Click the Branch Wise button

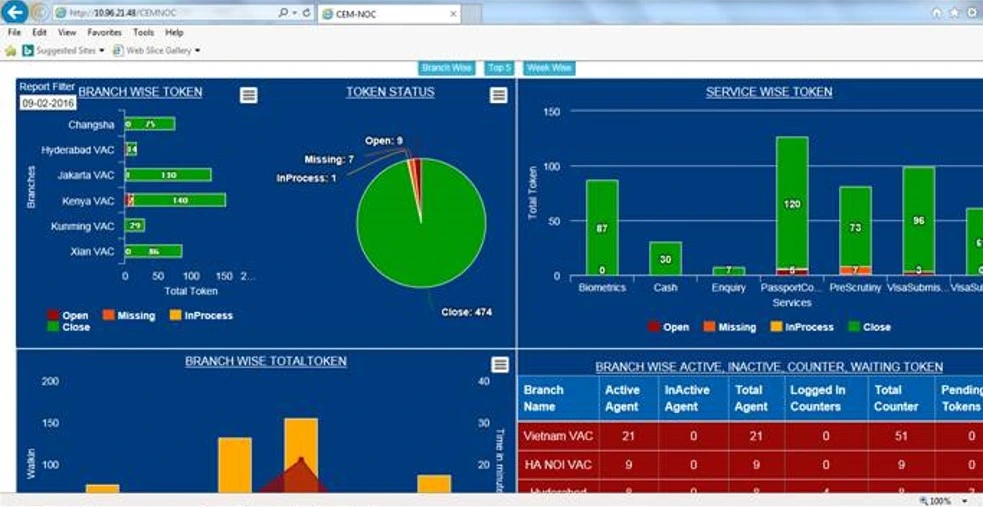[x=446, y=68]
